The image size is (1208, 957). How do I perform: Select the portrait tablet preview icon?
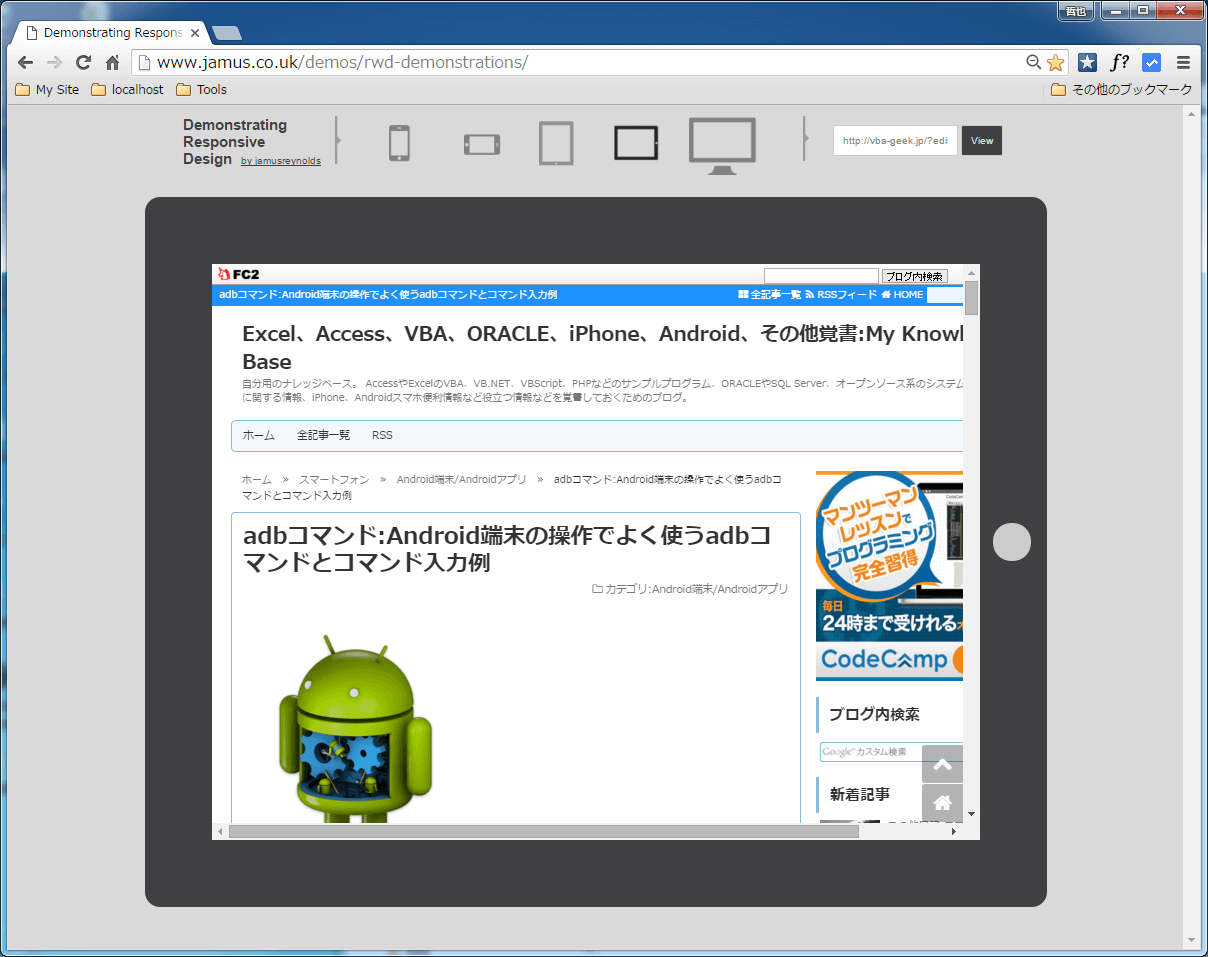click(x=556, y=143)
